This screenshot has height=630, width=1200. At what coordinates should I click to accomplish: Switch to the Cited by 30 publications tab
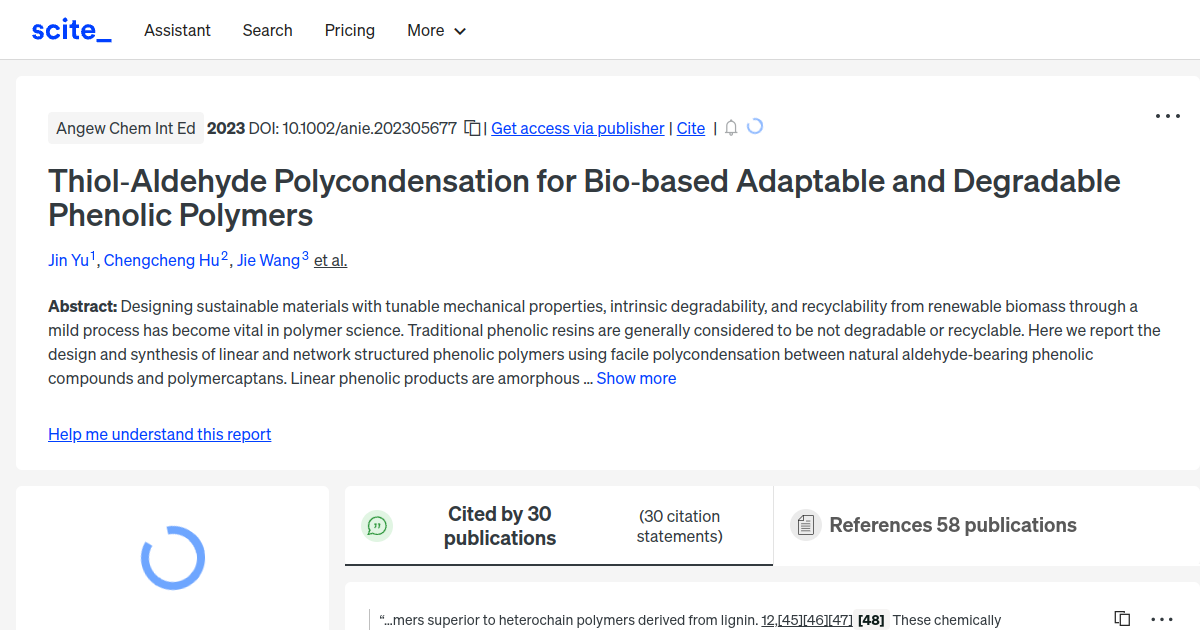tap(500, 525)
